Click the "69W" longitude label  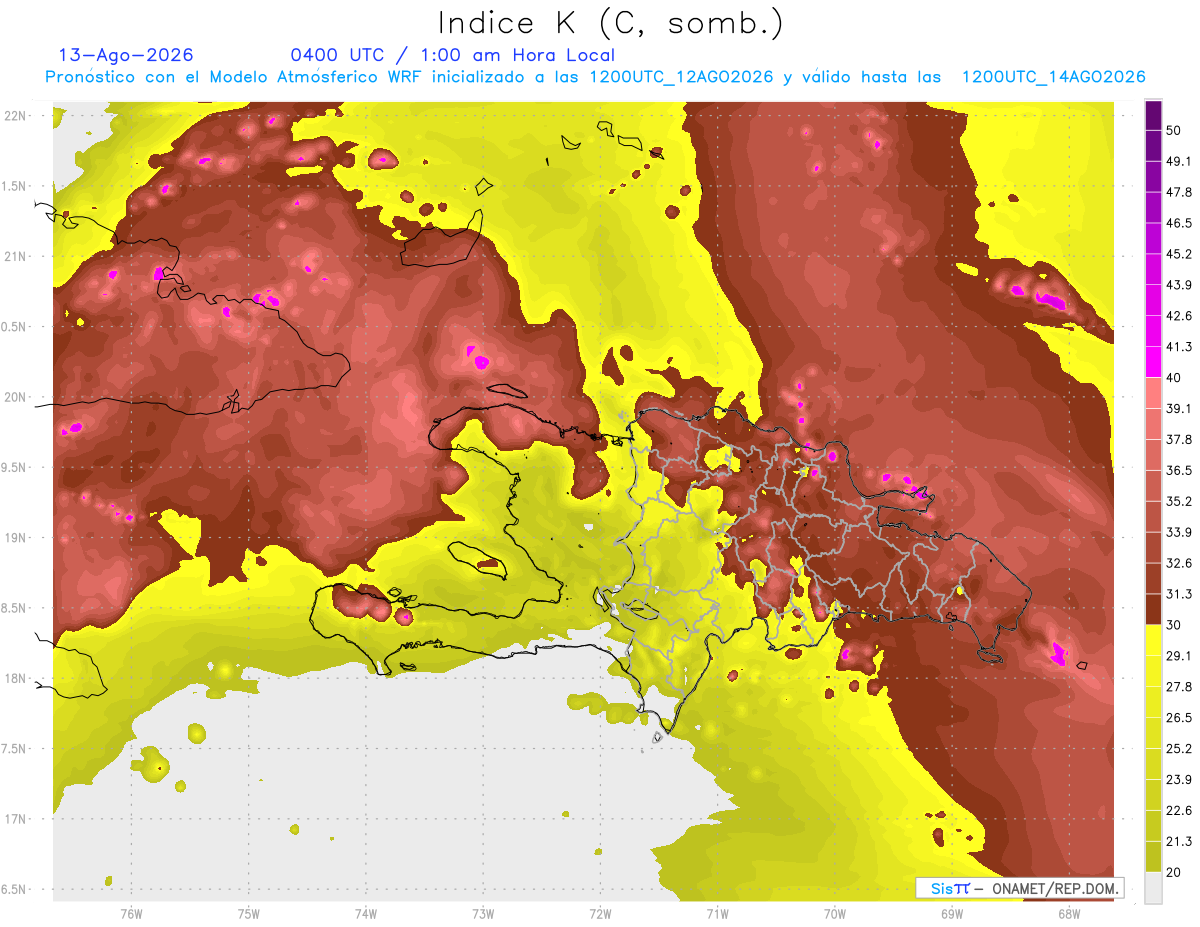[x=952, y=913]
